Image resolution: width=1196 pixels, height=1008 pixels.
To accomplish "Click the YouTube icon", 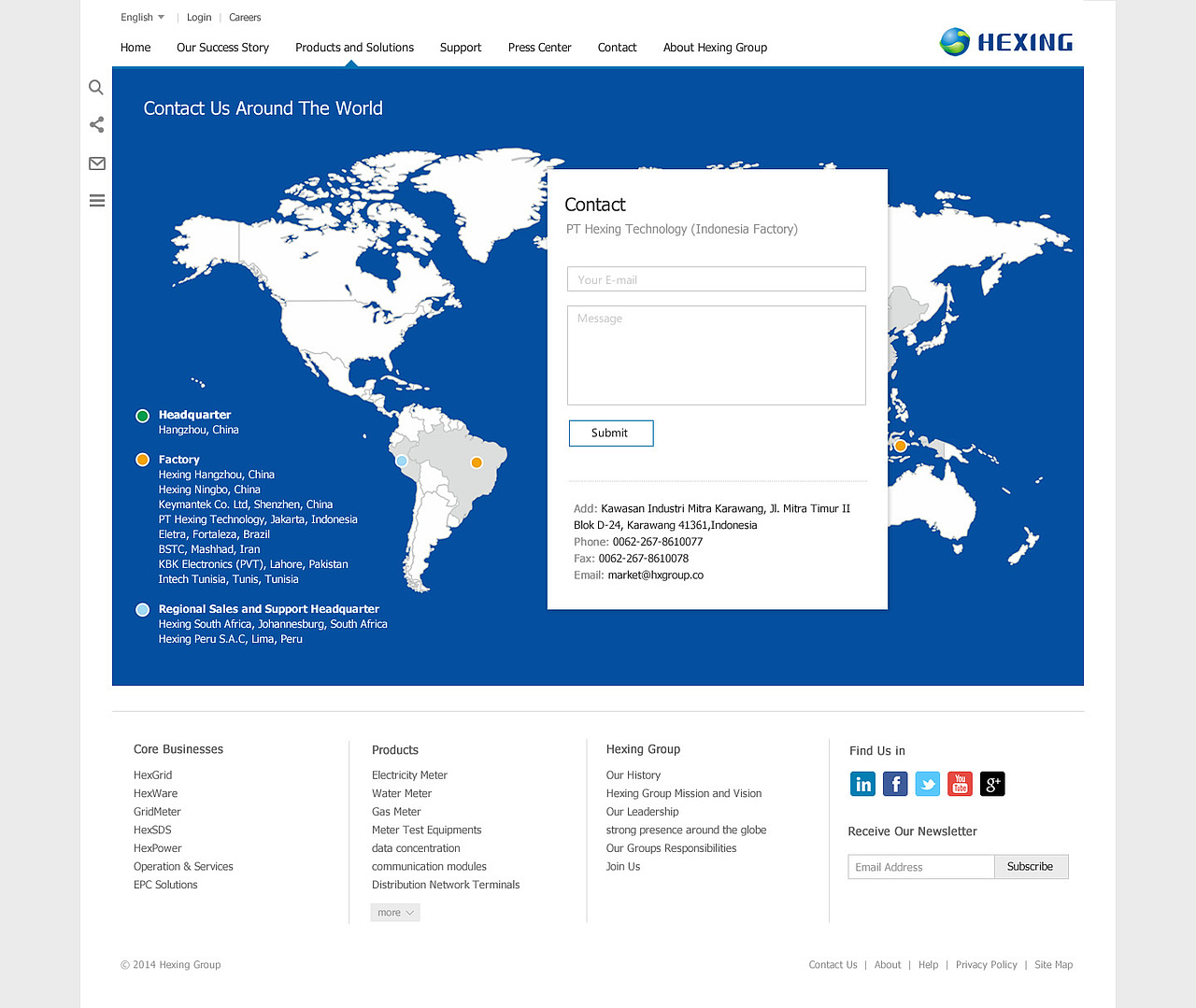I will point(960,784).
